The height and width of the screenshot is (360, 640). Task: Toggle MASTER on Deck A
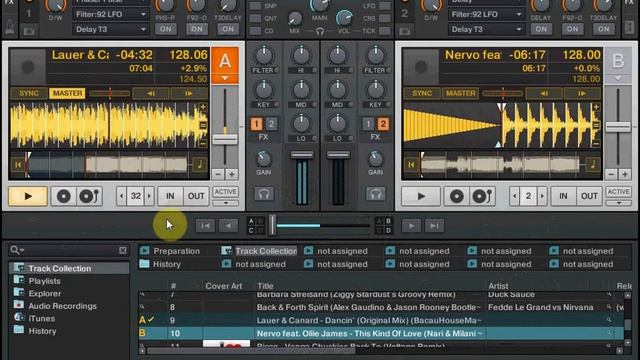[x=67, y=93]
